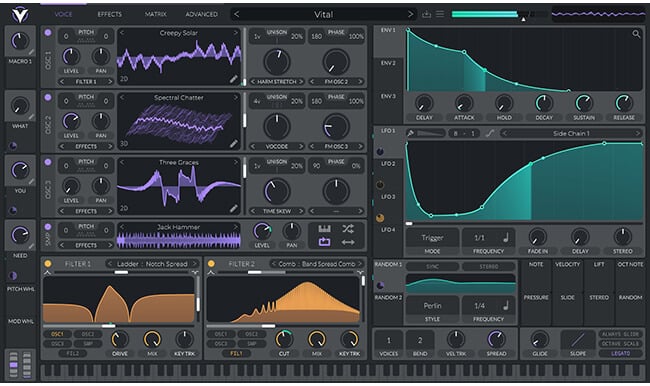
Task: Click the LFO 2 modulation dot
Action: pos(380,185)
